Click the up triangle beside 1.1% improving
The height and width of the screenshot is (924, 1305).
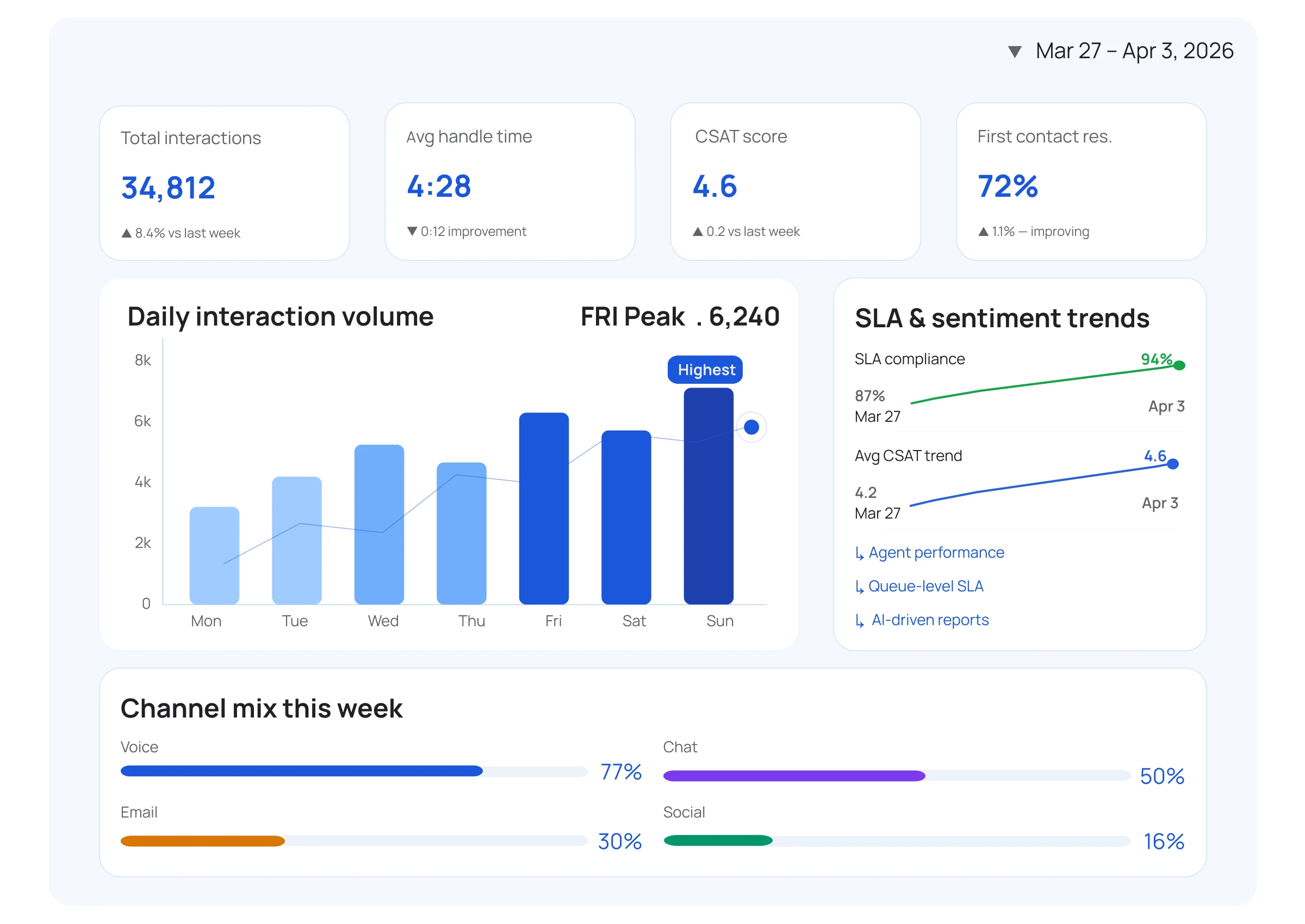(983, 232)
